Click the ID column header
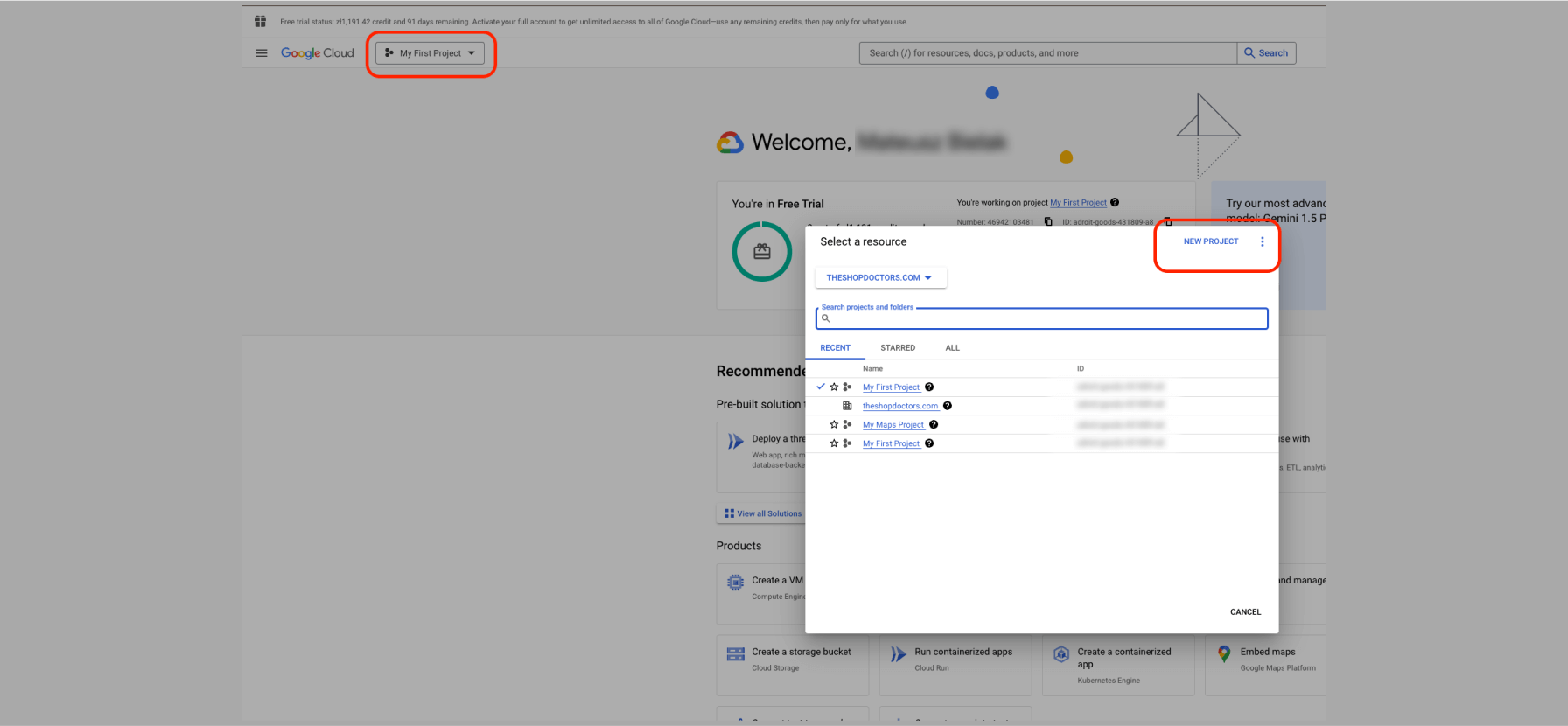This screenshot has width=1568, height=726. pyautogui.click(x=1081, y=369)
